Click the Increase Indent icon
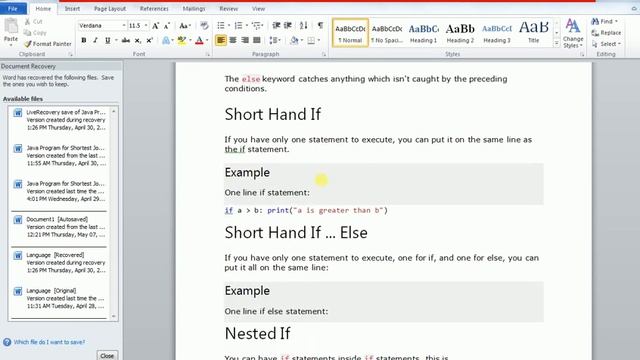The image size is (640, 360). [288, 26]
